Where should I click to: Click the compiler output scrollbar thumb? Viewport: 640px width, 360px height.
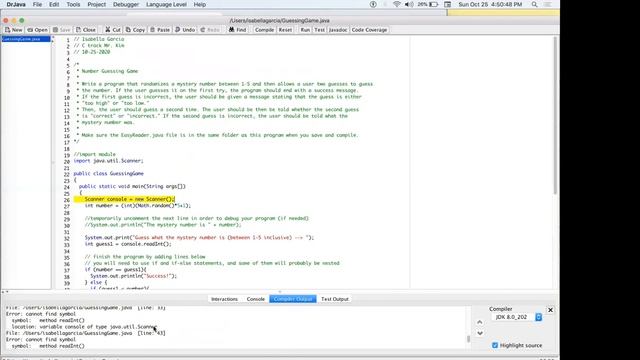[x=468, y=338]
